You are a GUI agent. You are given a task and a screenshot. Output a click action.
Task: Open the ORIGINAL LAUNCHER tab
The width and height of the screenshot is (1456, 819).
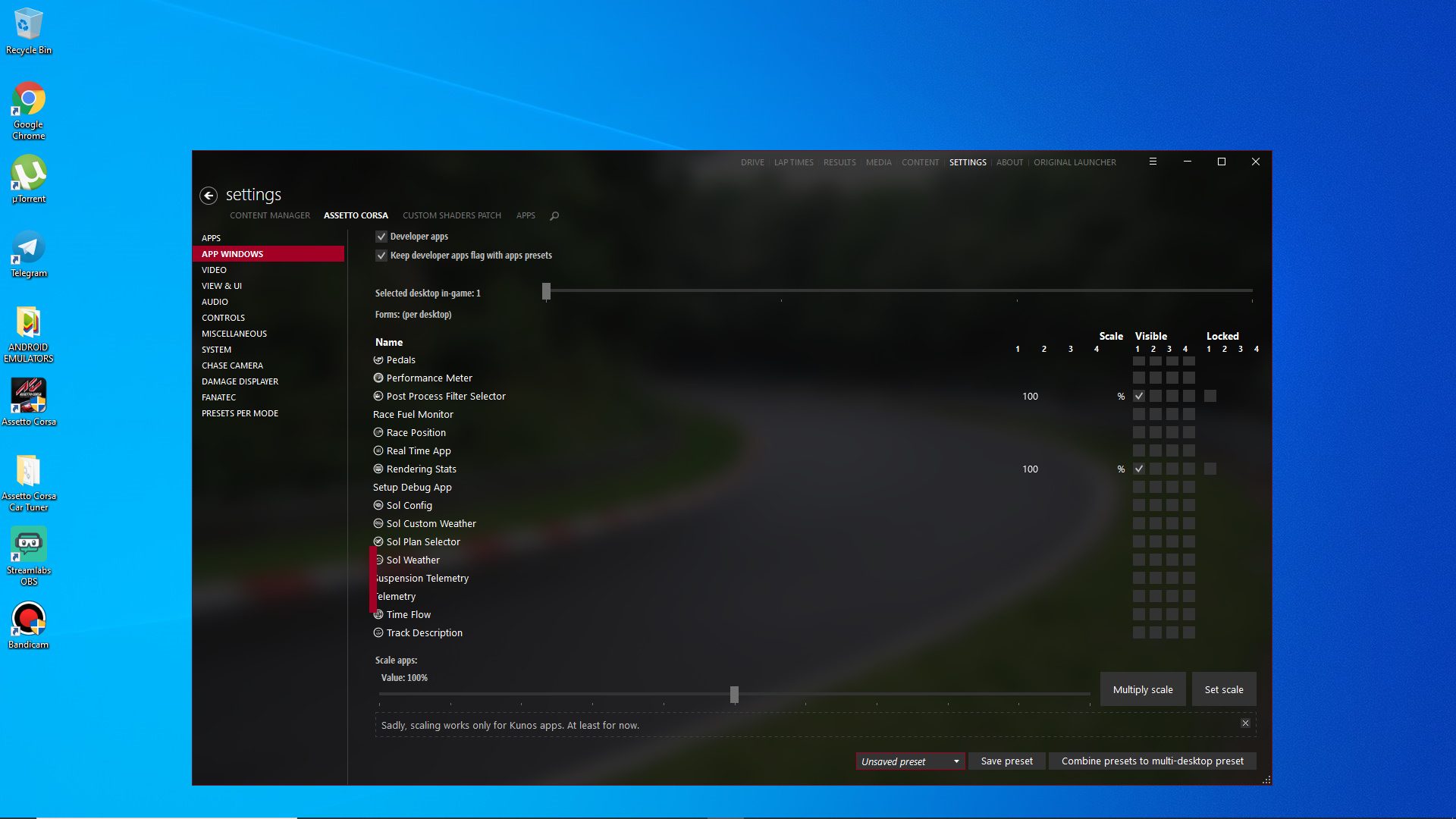pos(1075,162)
